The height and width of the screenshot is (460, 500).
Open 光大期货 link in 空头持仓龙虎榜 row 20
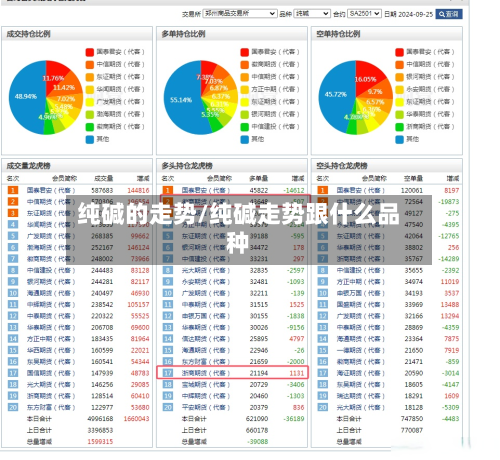point(361,407)
